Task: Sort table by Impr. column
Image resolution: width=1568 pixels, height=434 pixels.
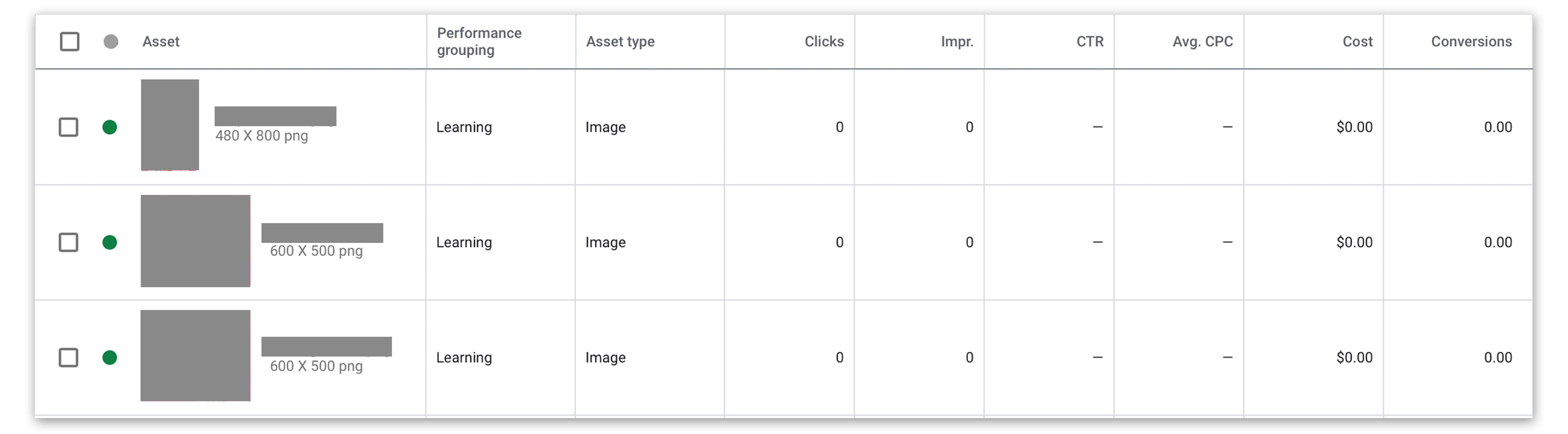Action: (957, 42)
